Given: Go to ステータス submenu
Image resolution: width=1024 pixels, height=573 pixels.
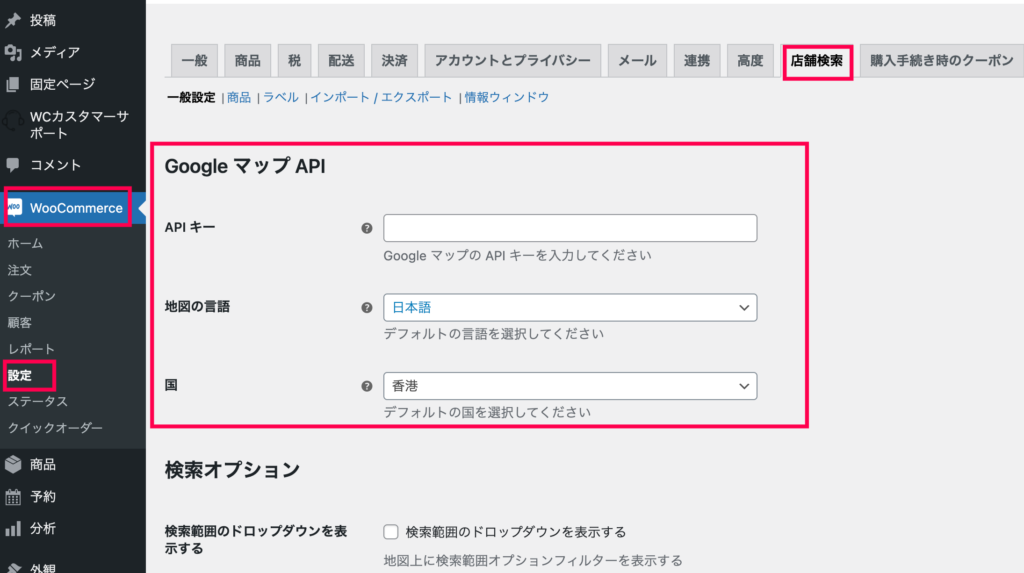Looking at the screenshot, I should (37, 402).
